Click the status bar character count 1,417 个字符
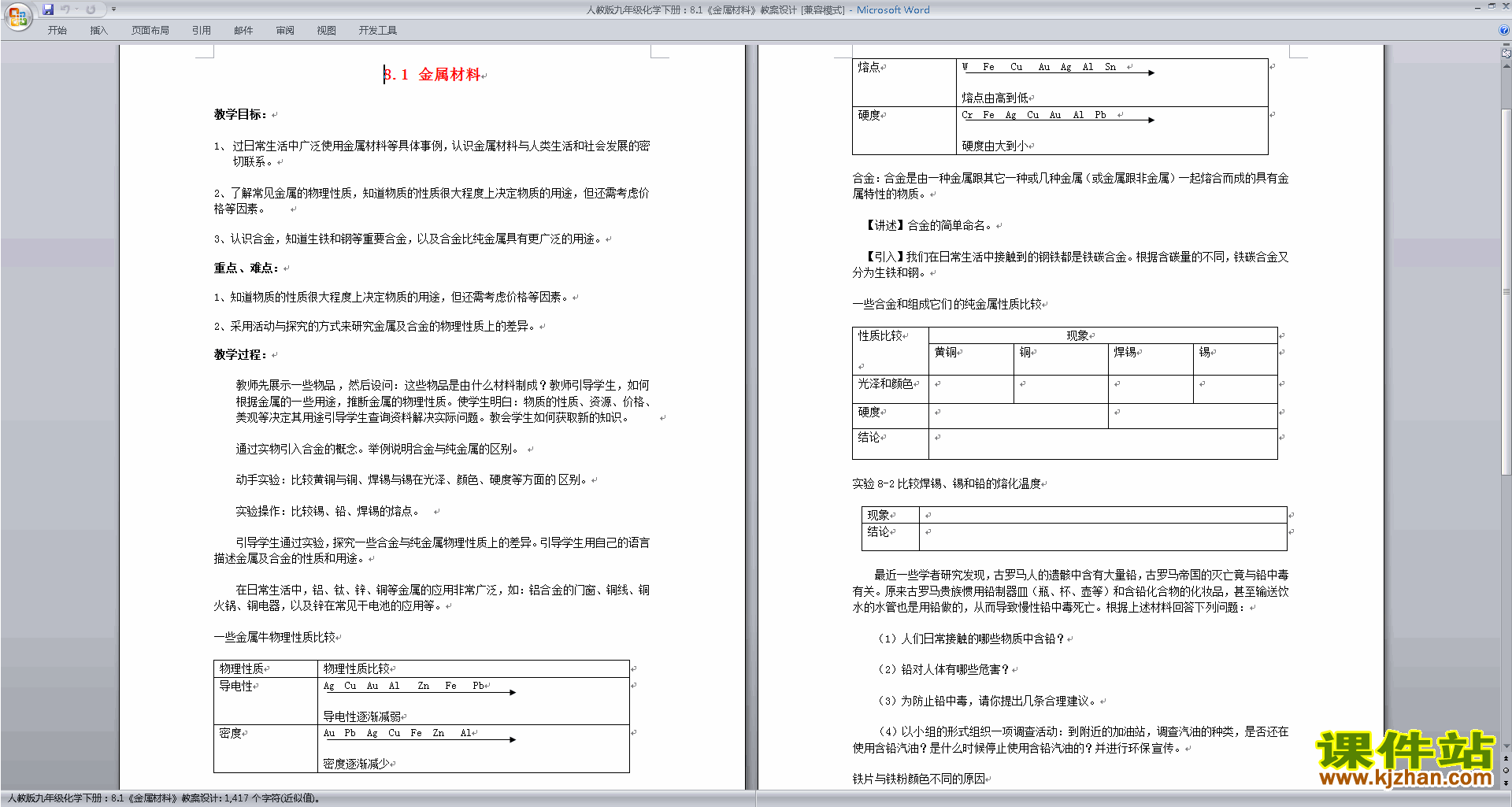1512x807 pixels. pos(272,798)
